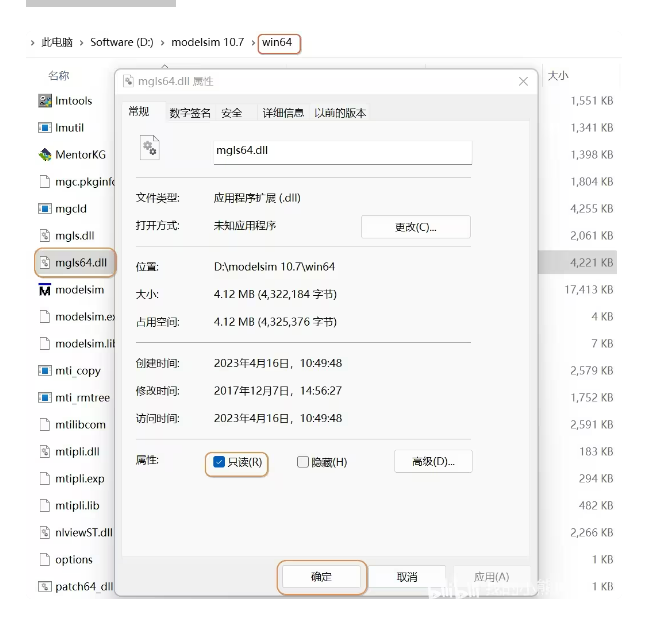Click the mtipli.dll file icon
This screenshot has height=620, width=656.
tap(45, 451)
